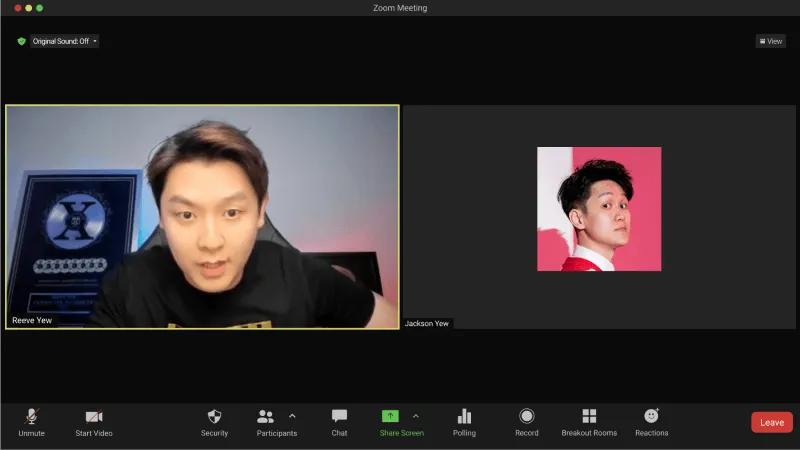Open the Chat panel

click(x=339, y=423)
